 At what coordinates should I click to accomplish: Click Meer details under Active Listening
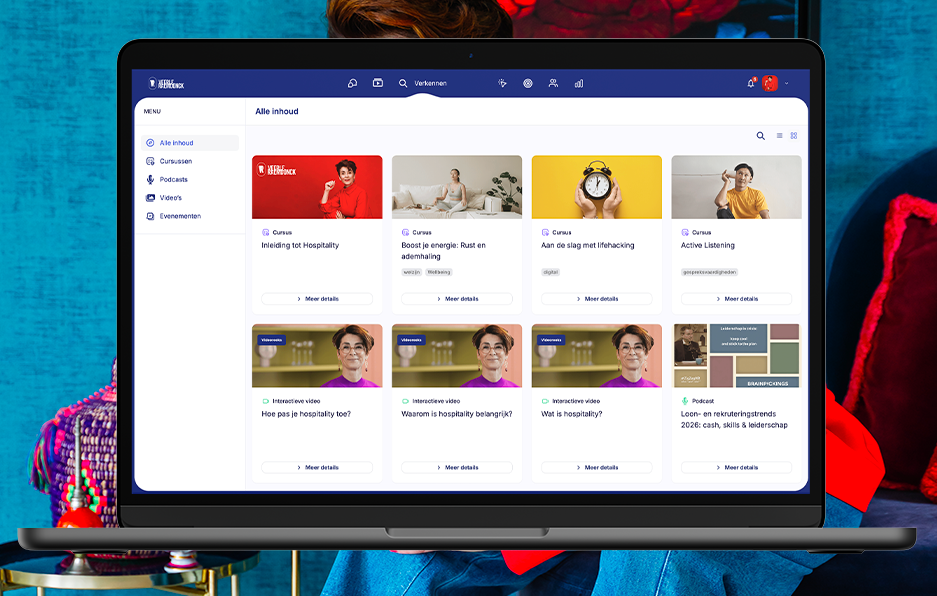tap(736, 299)
